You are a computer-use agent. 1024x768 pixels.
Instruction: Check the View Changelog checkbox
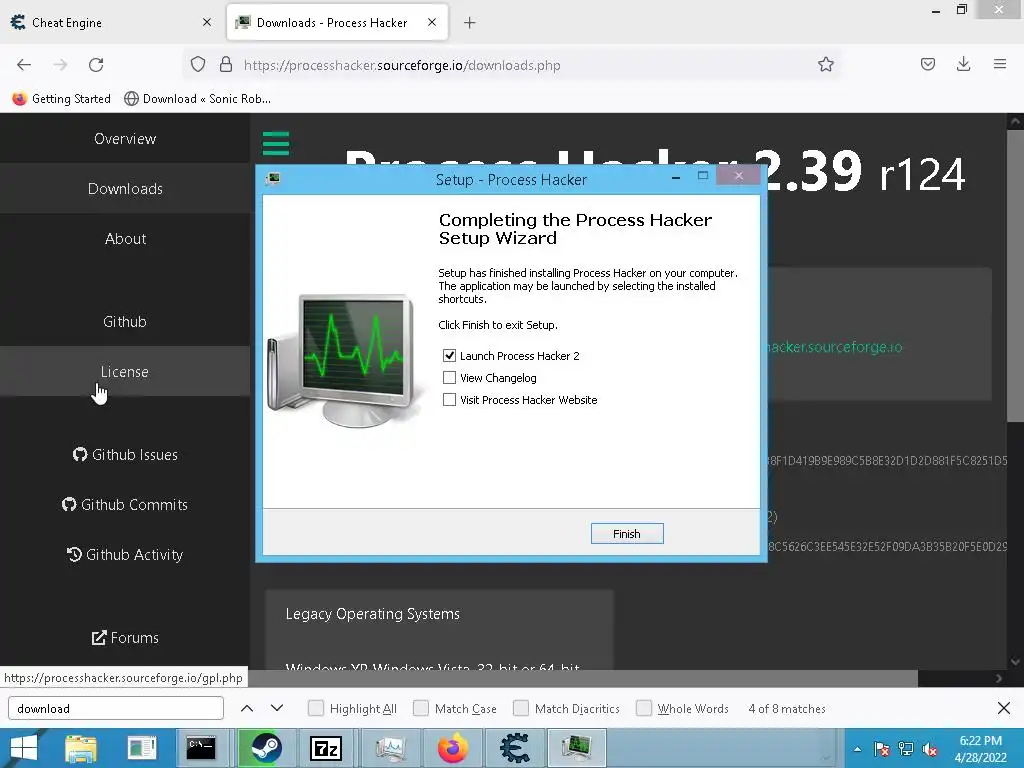pos(449,378)
